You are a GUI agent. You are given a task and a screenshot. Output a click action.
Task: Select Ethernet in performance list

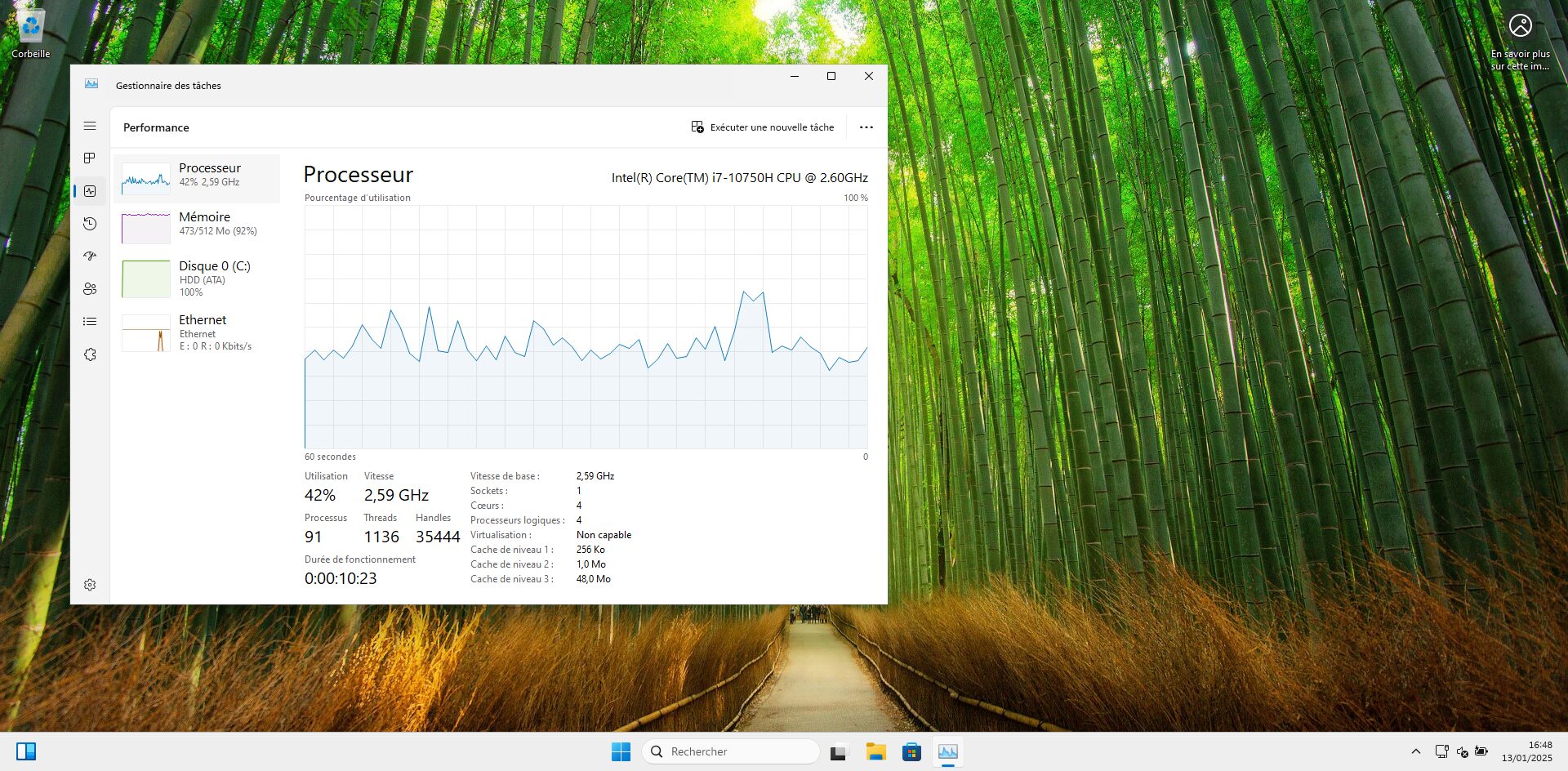[x=197, y=332]
